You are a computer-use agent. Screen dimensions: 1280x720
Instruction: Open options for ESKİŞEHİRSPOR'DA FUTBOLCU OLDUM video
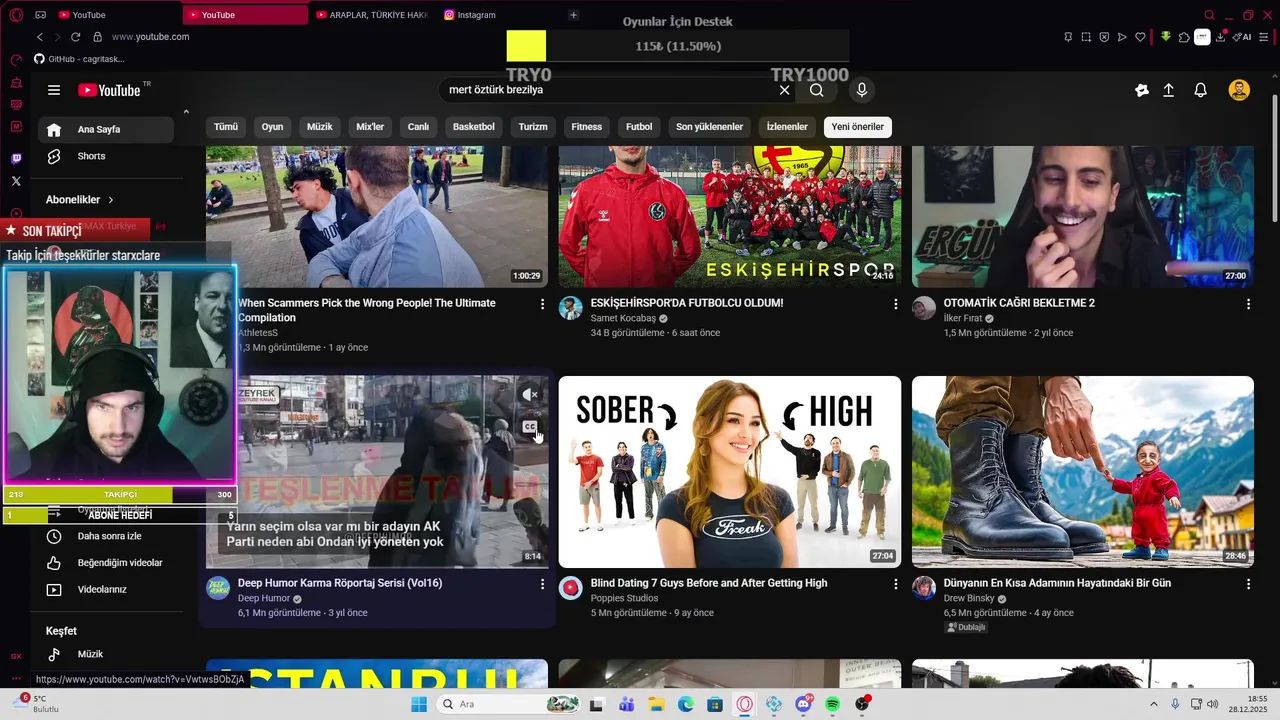point(895,304)
